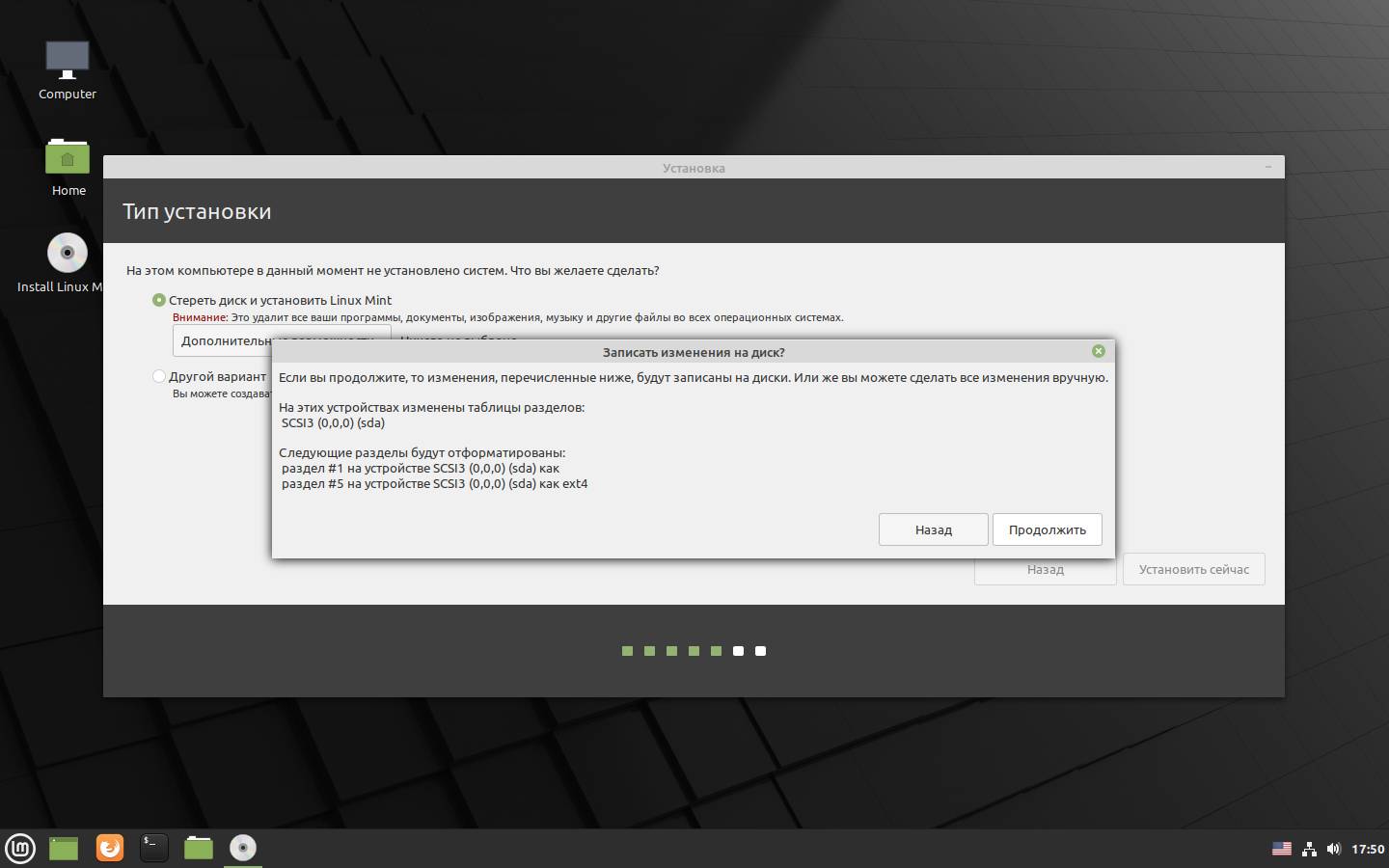Launch Firefox from the taskbar
This screenshot has height=868, width=1389.
110,848
